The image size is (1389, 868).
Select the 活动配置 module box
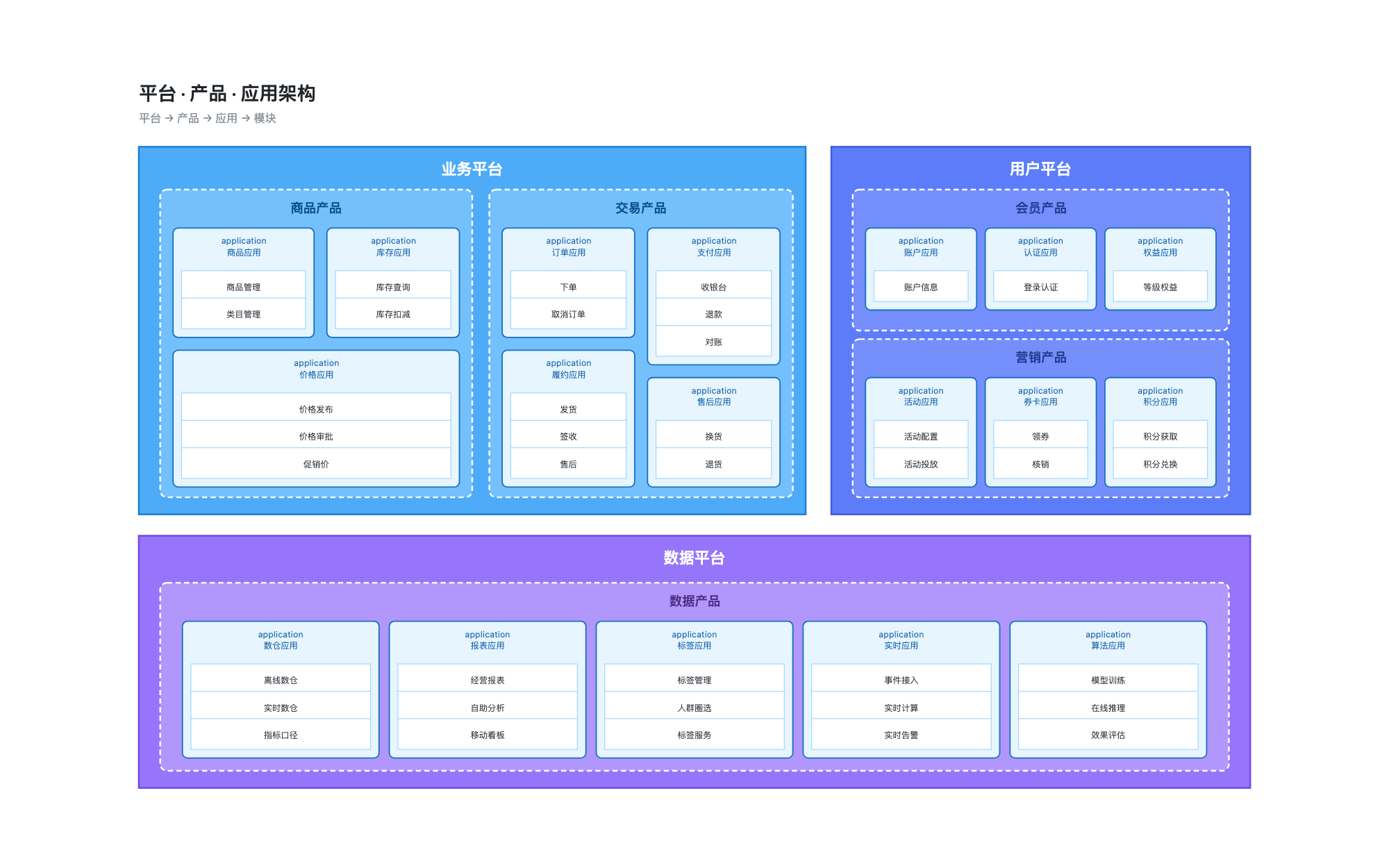(x=921, y=435)
